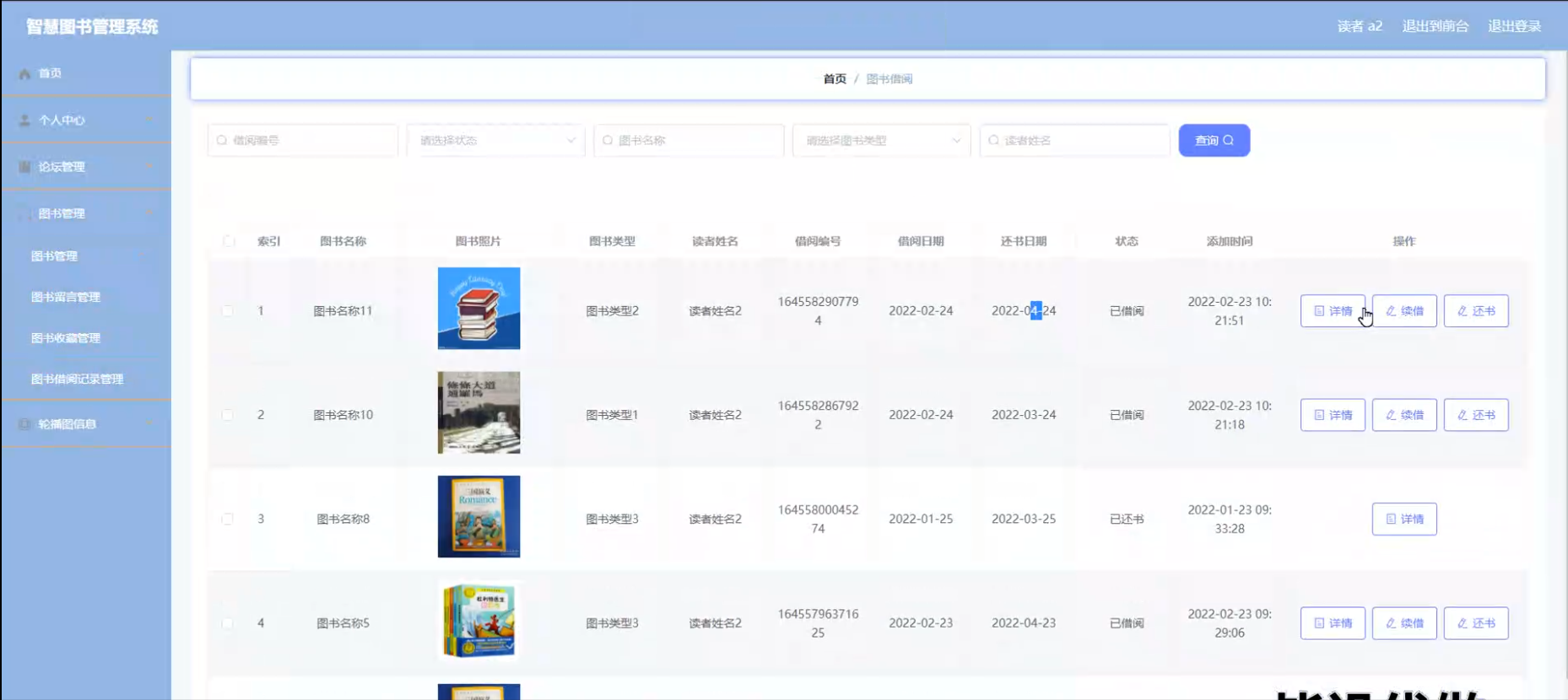
Task: Go to 首页 in the sidebar
Action: (85, 73)
